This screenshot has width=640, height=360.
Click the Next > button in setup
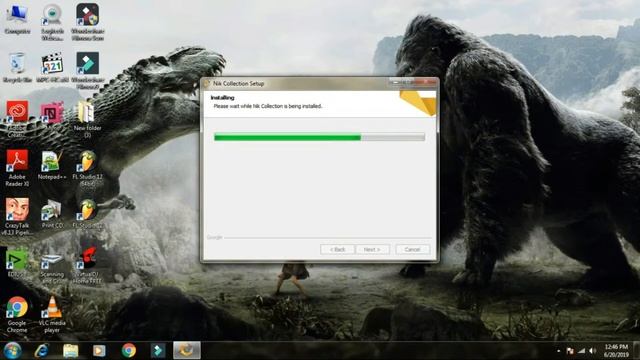point(372,249)
